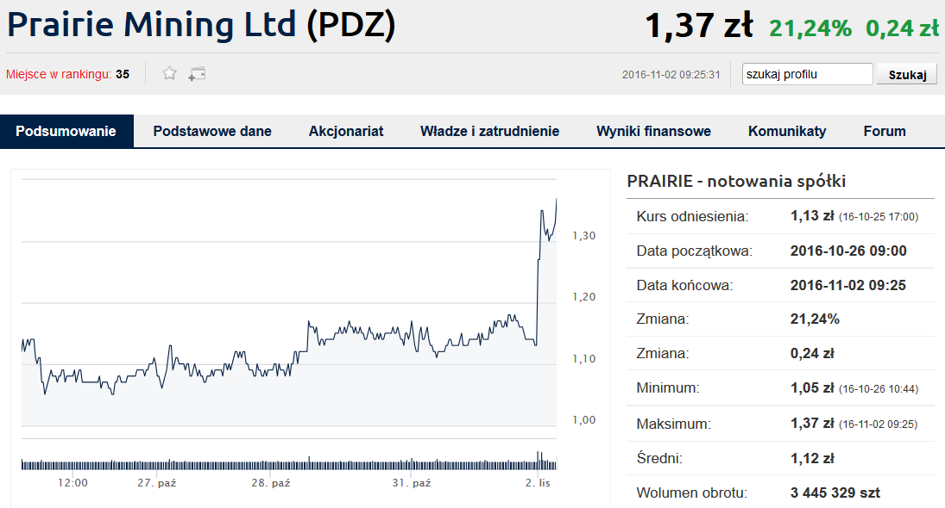Image resolution: width=945 pixels, height=508 pixels.
Task: Click the volume bars below chart
Action: point(289,463)
